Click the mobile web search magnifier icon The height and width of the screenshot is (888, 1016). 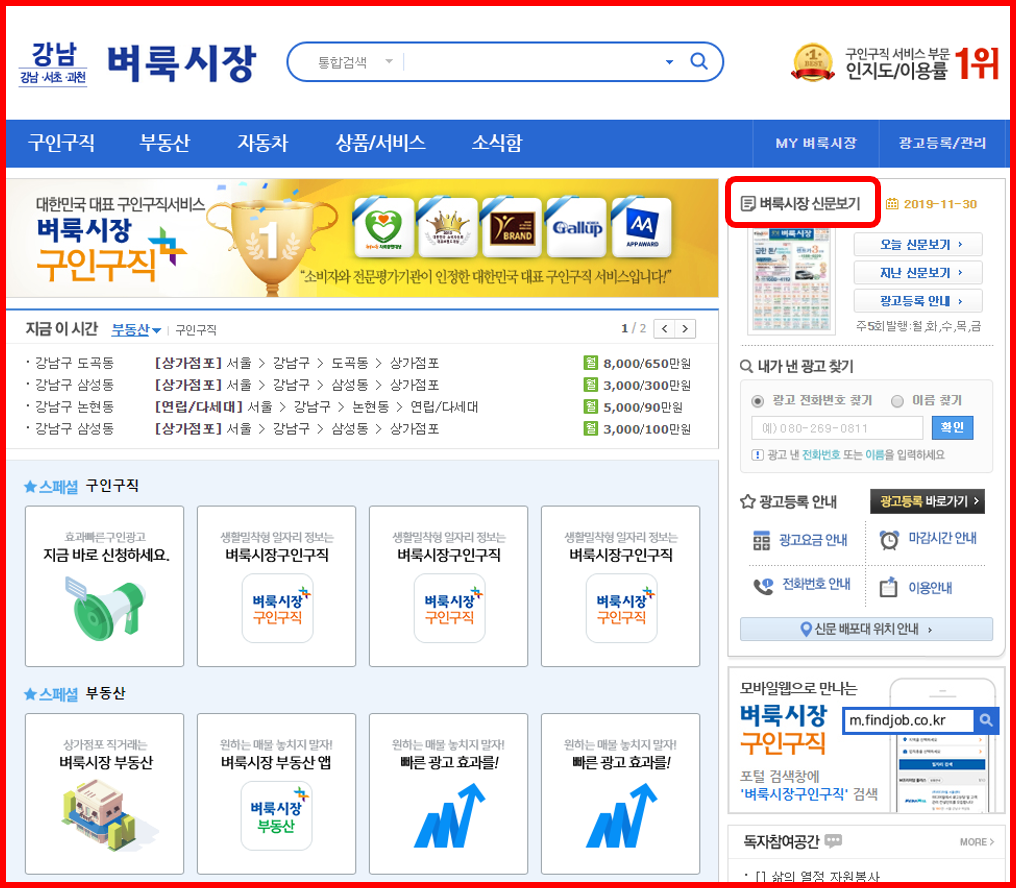pos(986,720)
